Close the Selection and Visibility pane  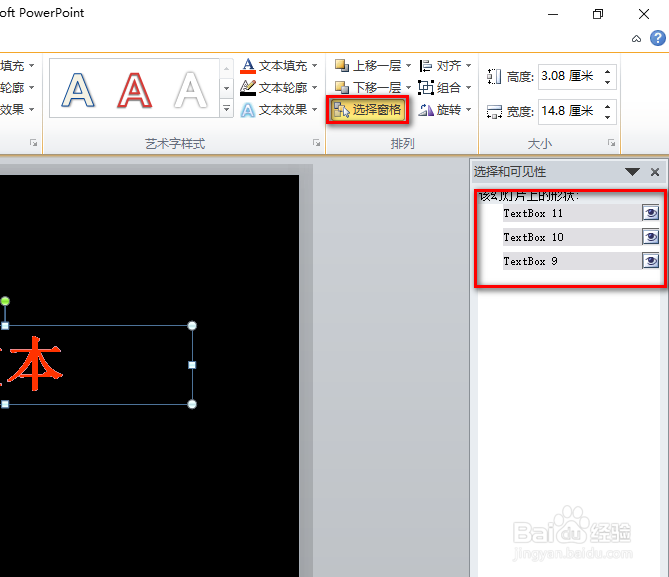655,172
